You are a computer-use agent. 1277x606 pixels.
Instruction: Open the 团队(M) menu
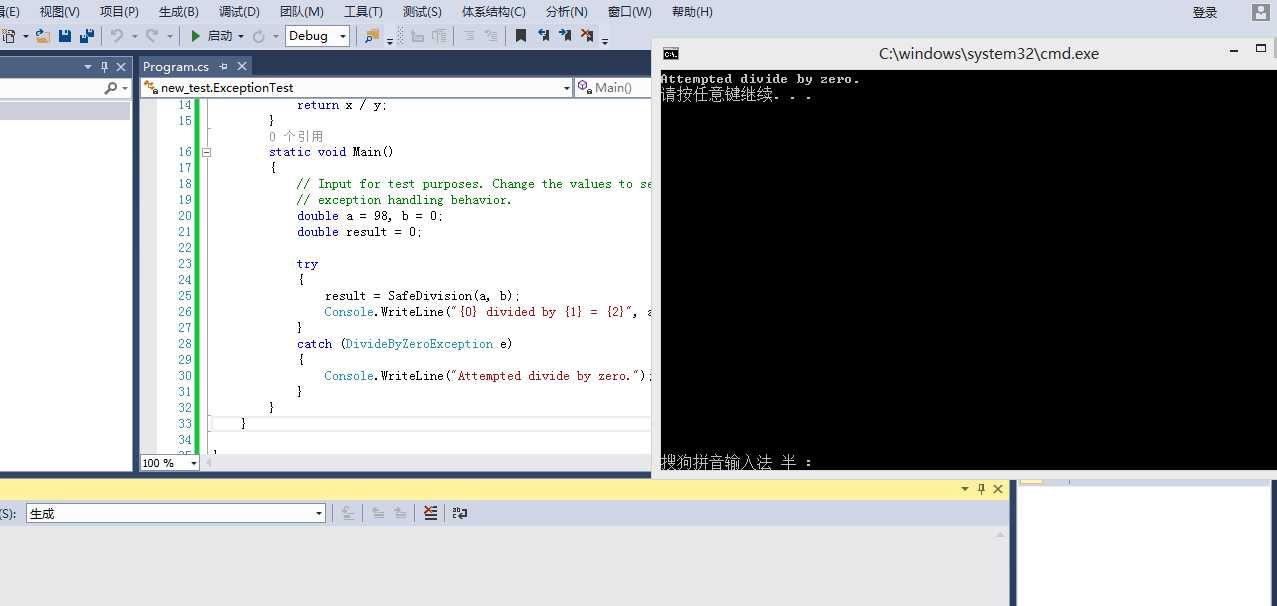(x=301, y=12)
